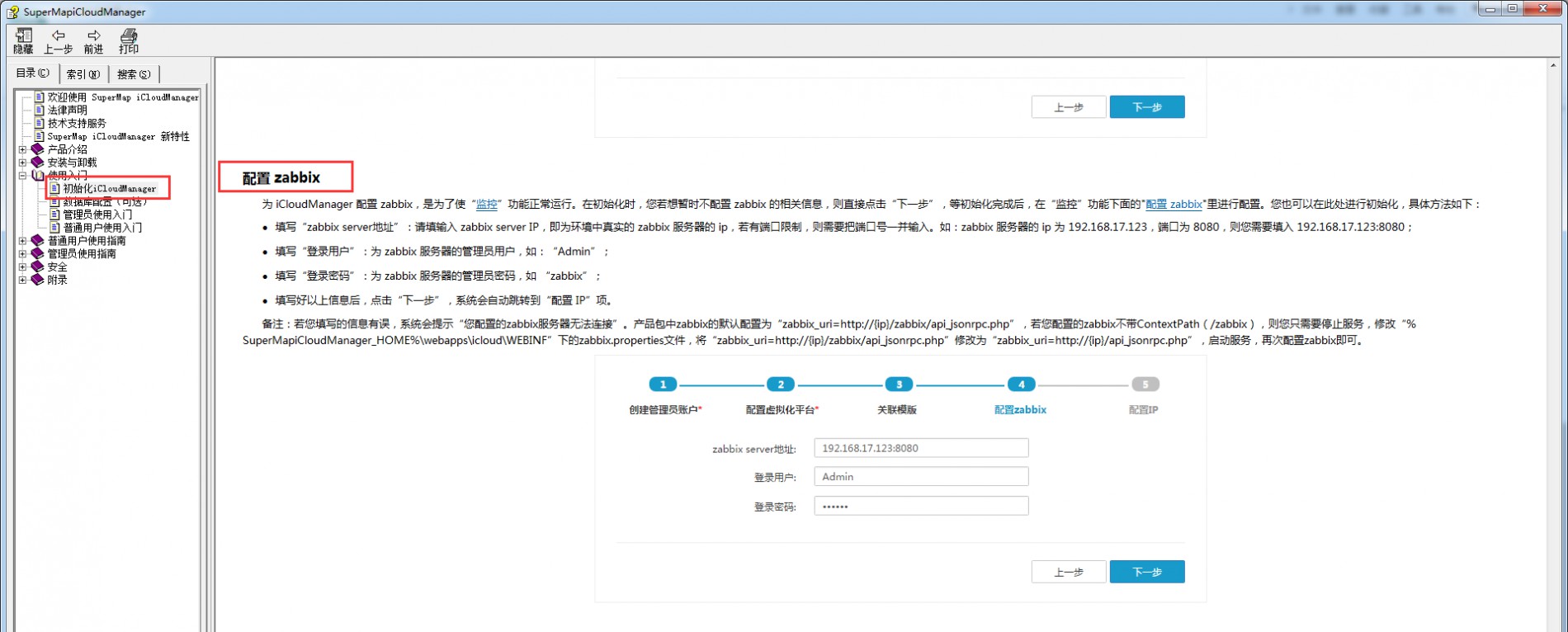Open the 技术支持服务 topic

[77, 123]
